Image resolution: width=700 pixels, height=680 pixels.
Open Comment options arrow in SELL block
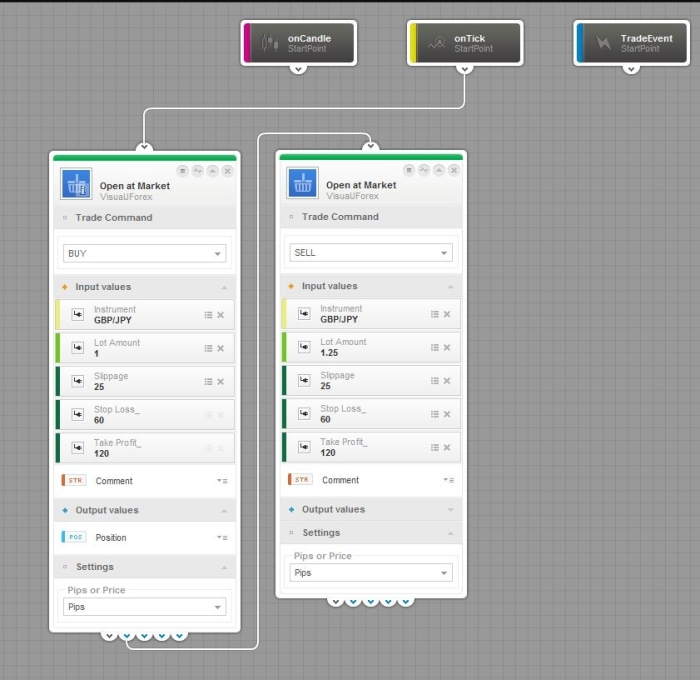[x=449, y=480]
